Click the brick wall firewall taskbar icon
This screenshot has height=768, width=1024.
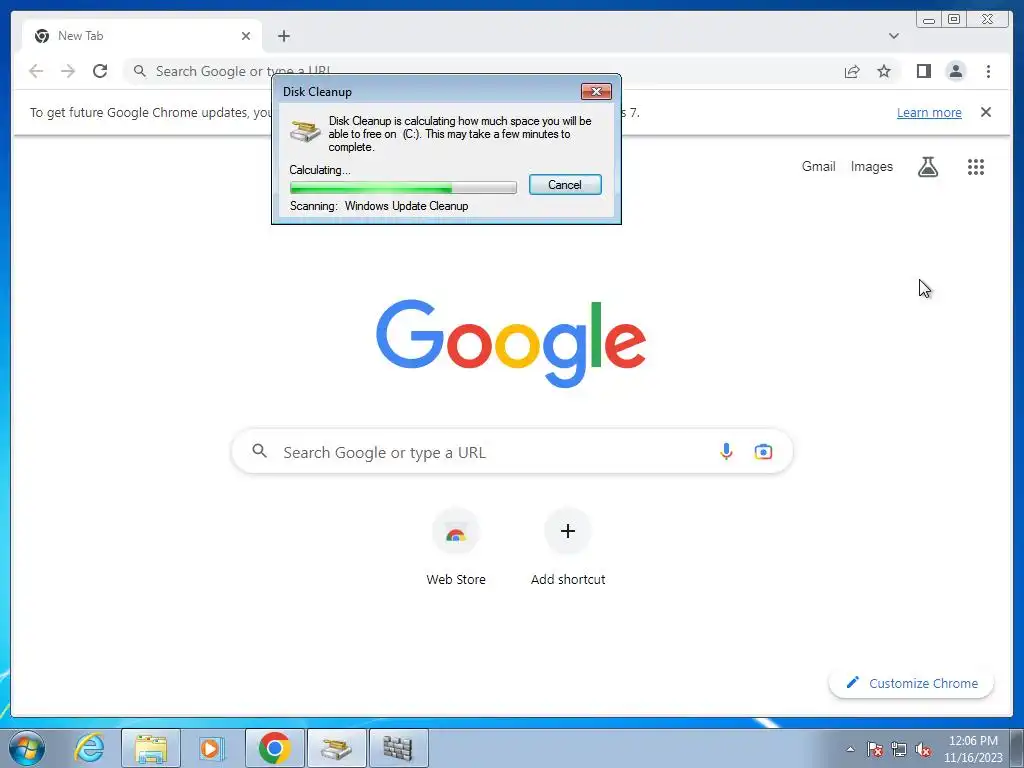398,748
